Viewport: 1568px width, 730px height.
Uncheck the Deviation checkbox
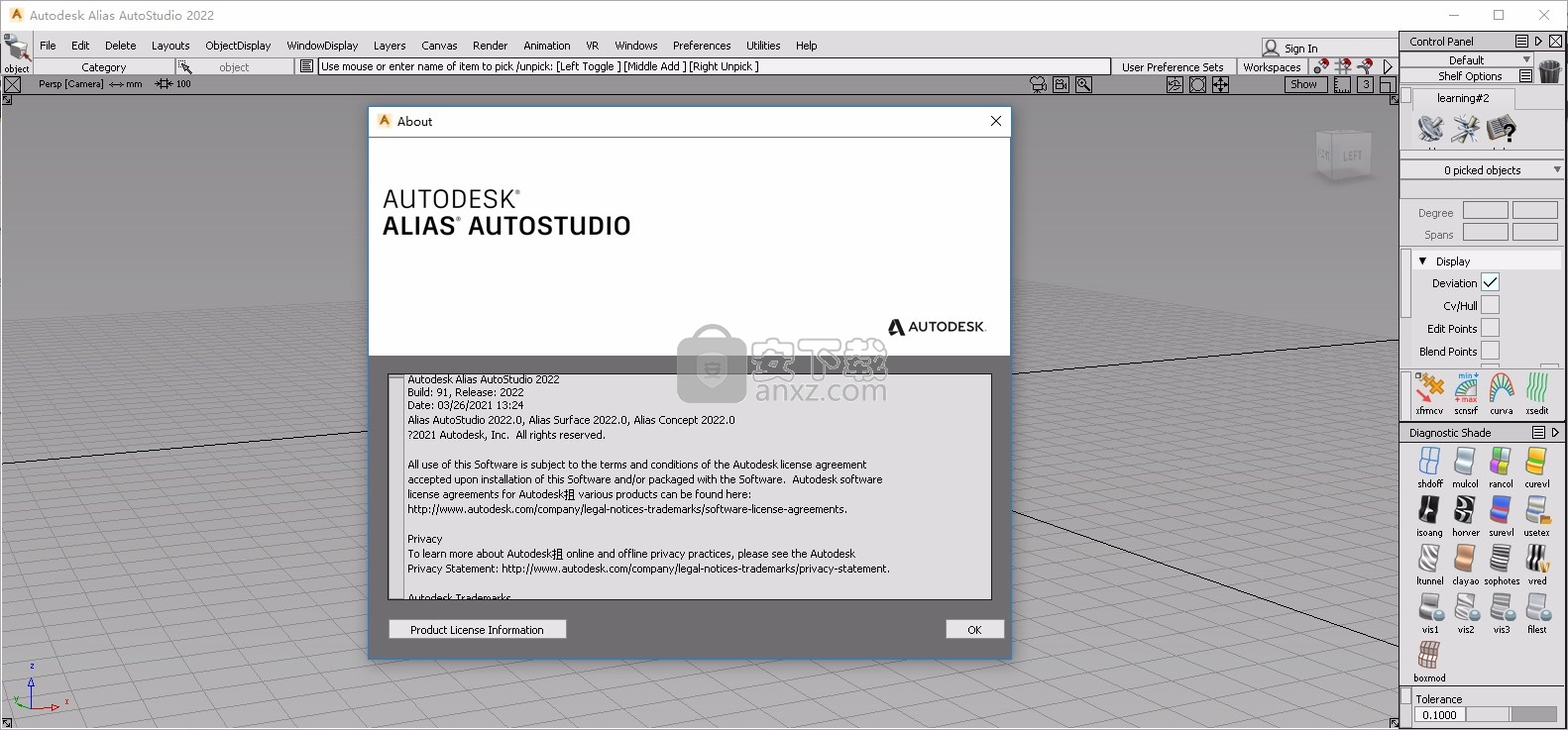point(1490,282)
